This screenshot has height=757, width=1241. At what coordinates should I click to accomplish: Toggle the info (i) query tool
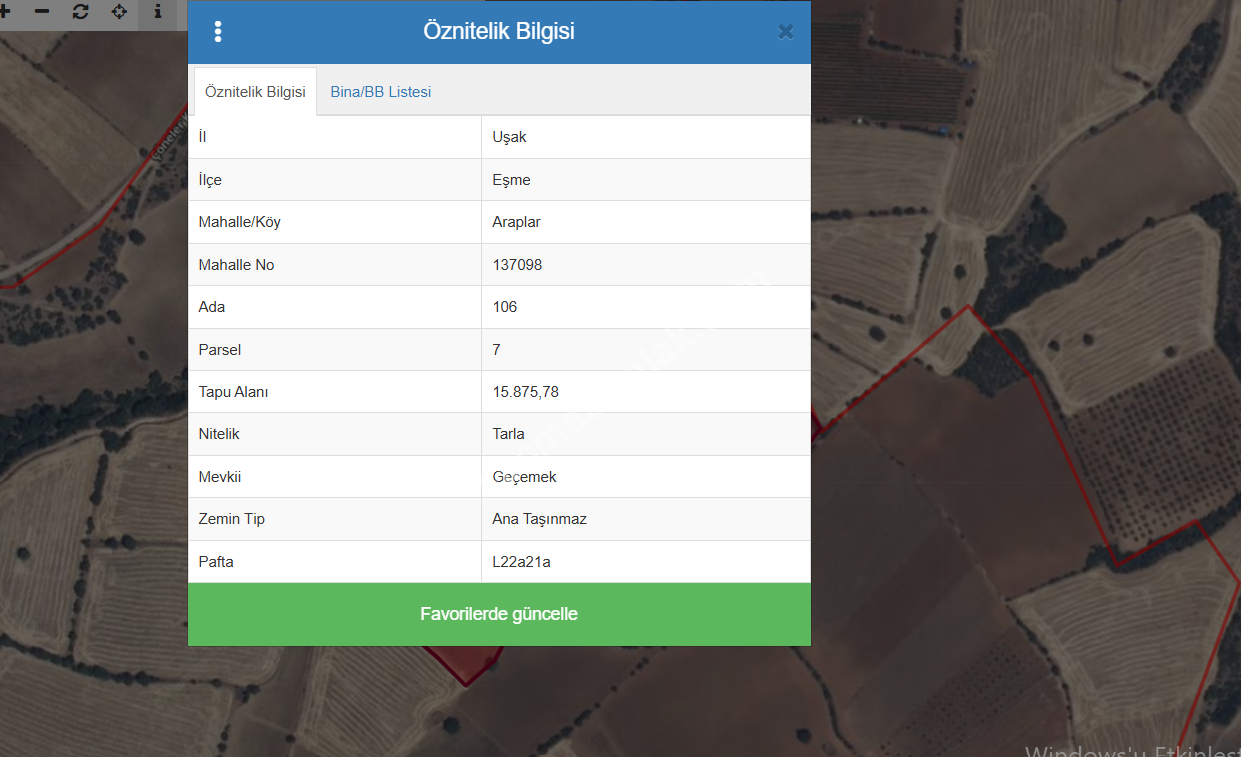pyautogui.click(x=157, y=12)
